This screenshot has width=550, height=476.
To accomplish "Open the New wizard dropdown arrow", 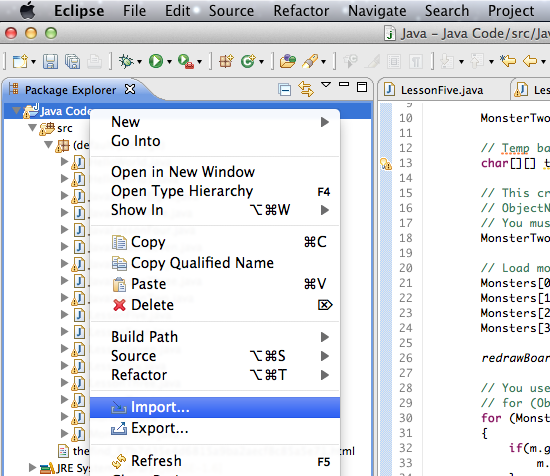I will tap(34, 62).
